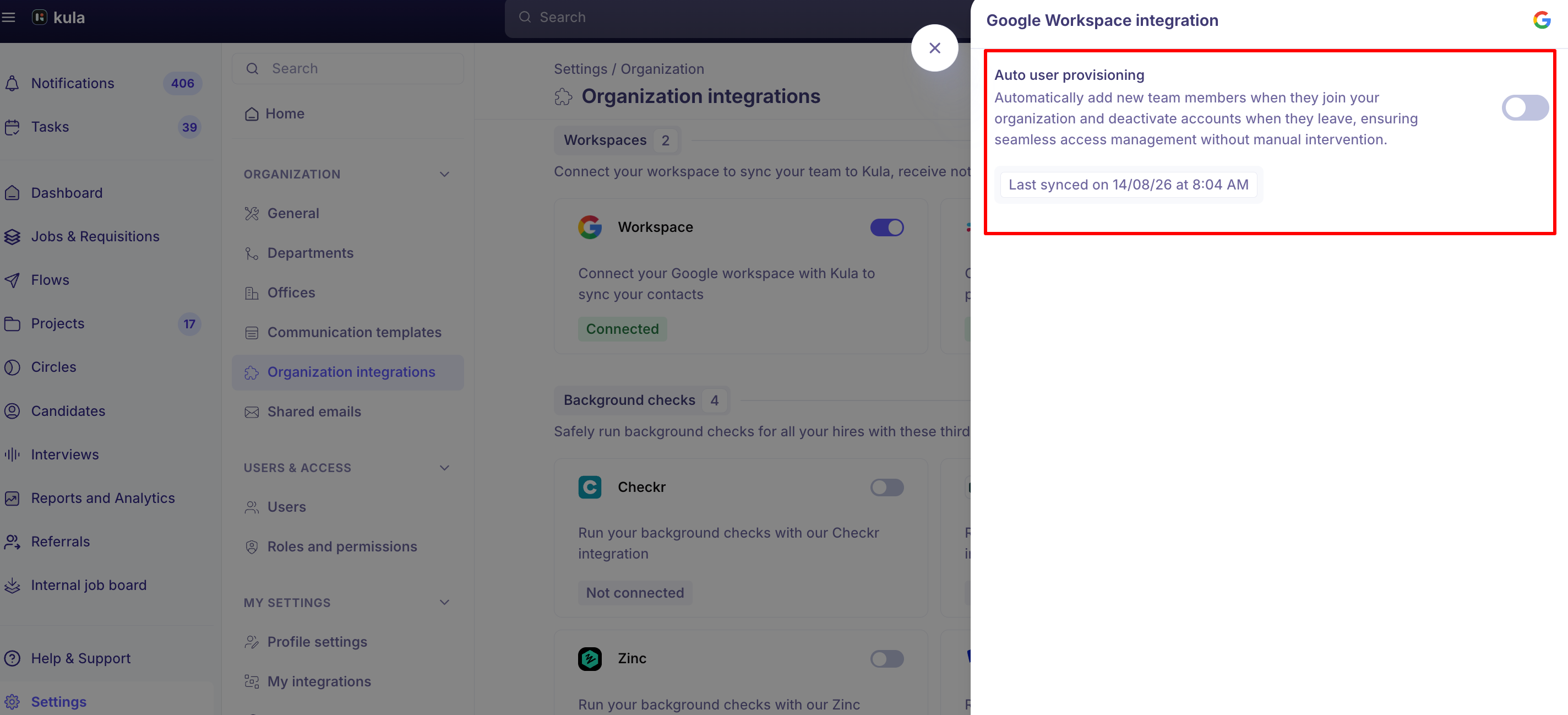This screenshot has width=1568, height=715.
Task: Enable Auto user provisioning toggle
Action: [1525, 108]
